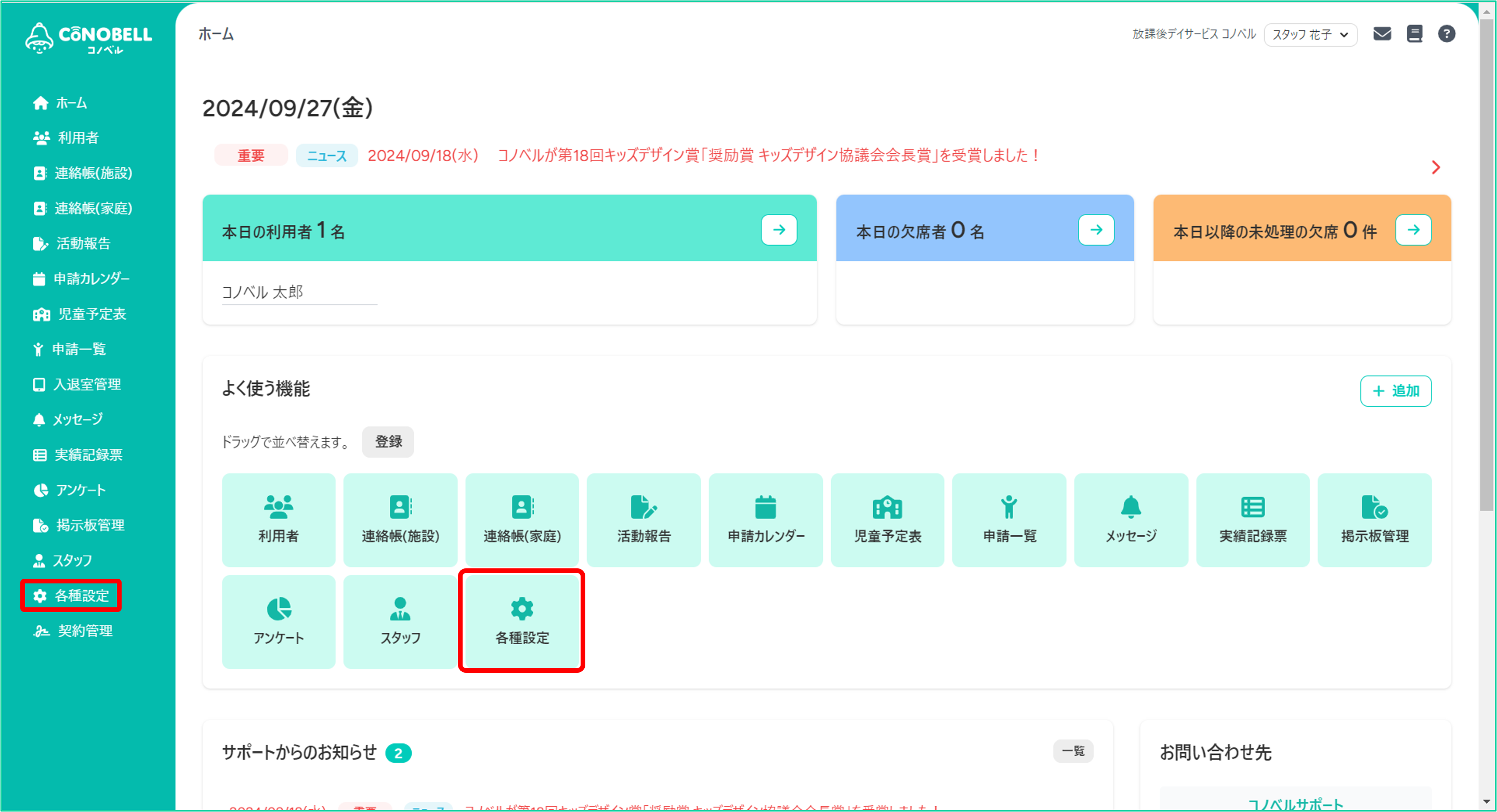Click the page vertical scrollbar
The width and height of the screenshot is (1497, 812).
tap(1487, 265)
